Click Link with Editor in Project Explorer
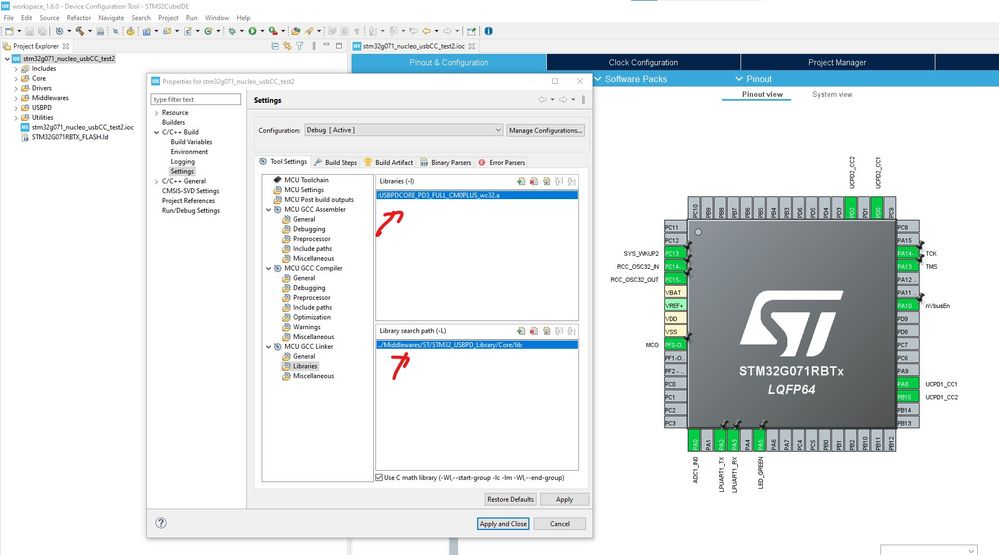Screen dimensions: 999x555 pos(287,46)
